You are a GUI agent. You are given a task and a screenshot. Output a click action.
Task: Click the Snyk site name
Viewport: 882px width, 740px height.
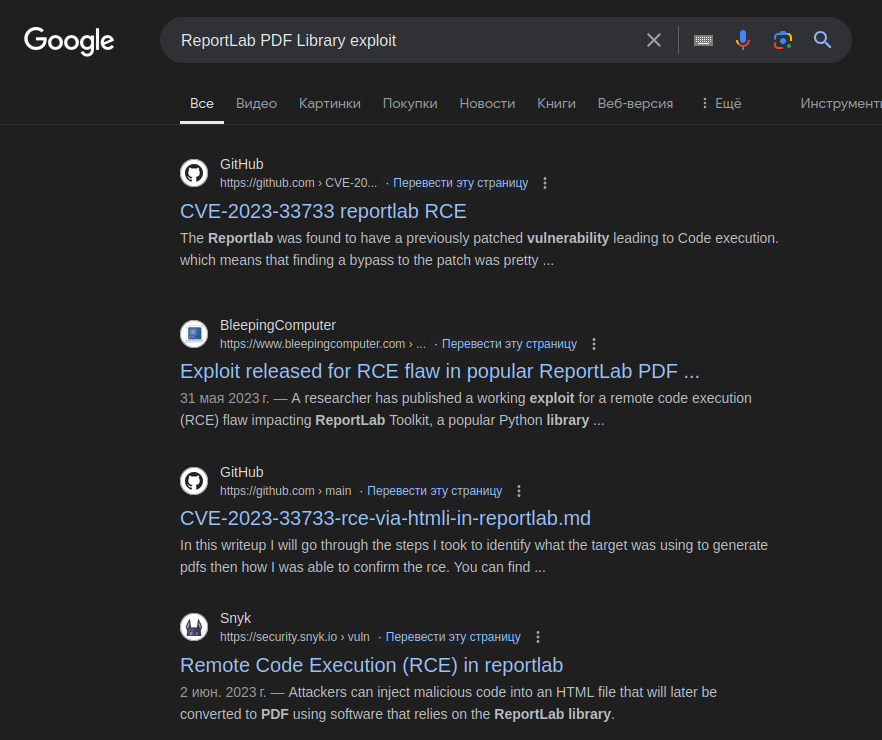pos(235,618)
